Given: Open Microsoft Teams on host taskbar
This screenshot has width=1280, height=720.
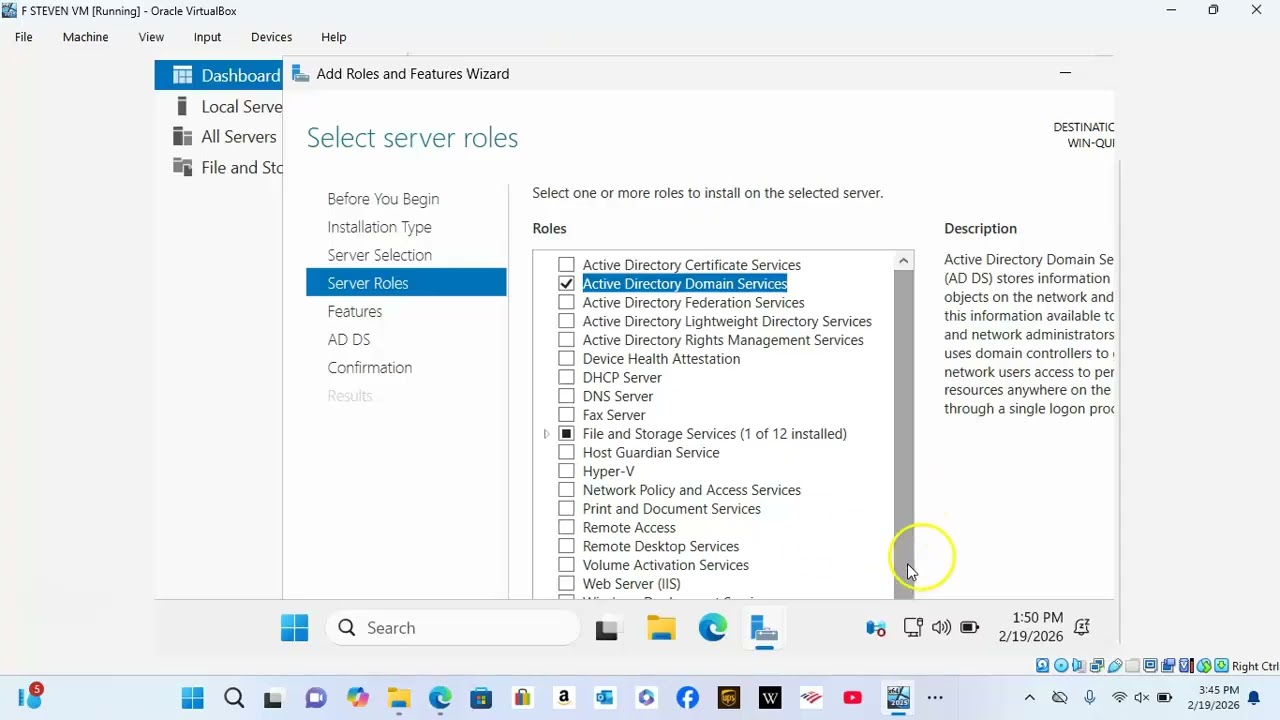Looking at the screenshot, I should click(x=315, y=698).
